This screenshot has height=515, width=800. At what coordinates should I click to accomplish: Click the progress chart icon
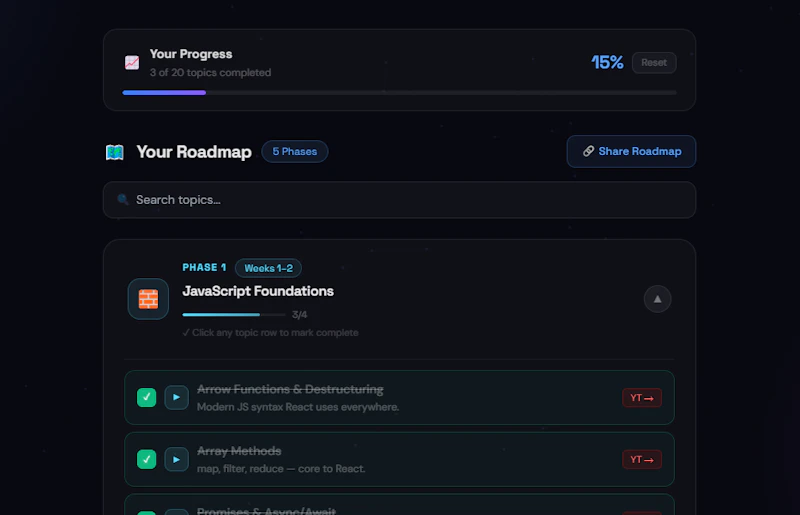(x=132, y=63)
